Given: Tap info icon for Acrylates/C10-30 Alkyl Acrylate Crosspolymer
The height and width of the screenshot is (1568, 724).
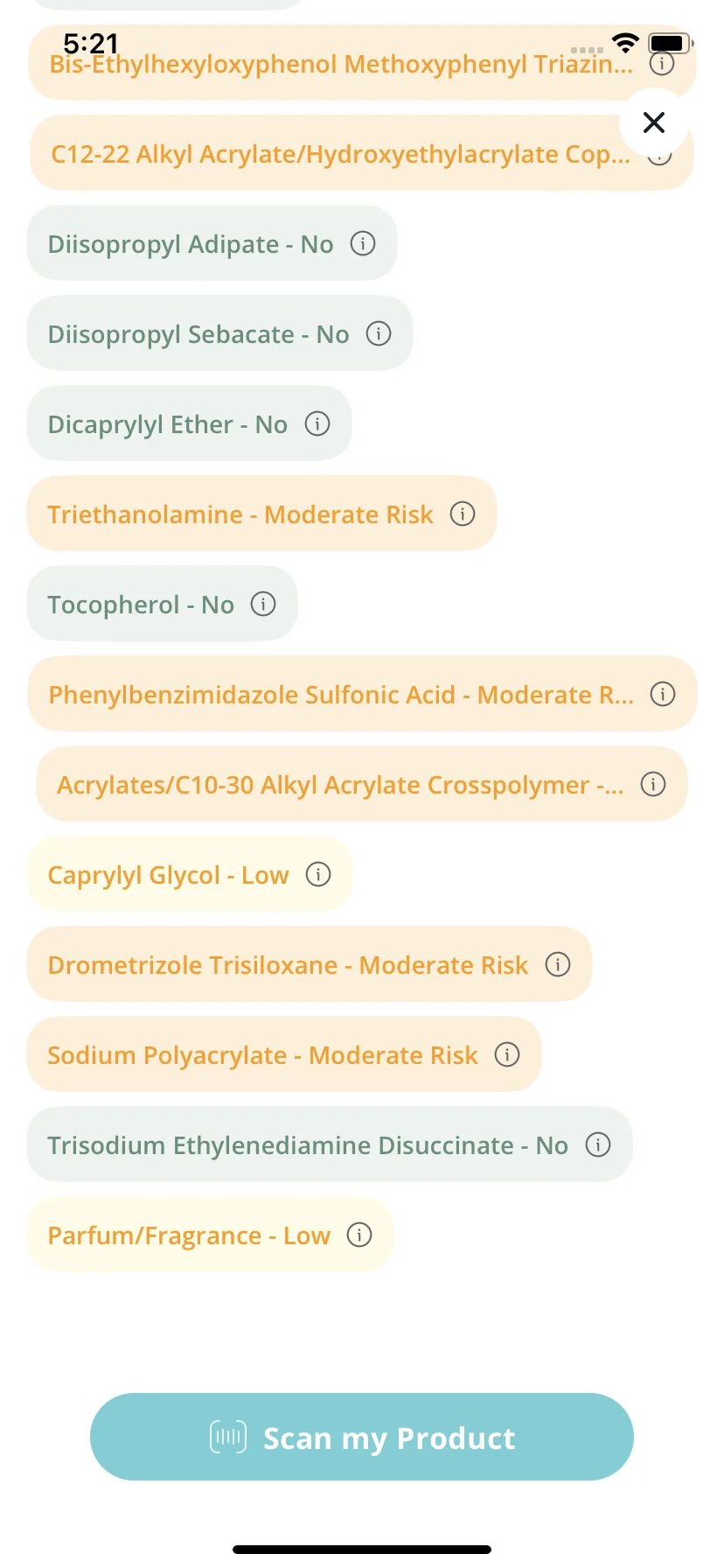Looking at the screenshot, I should (x=653, y=784).
